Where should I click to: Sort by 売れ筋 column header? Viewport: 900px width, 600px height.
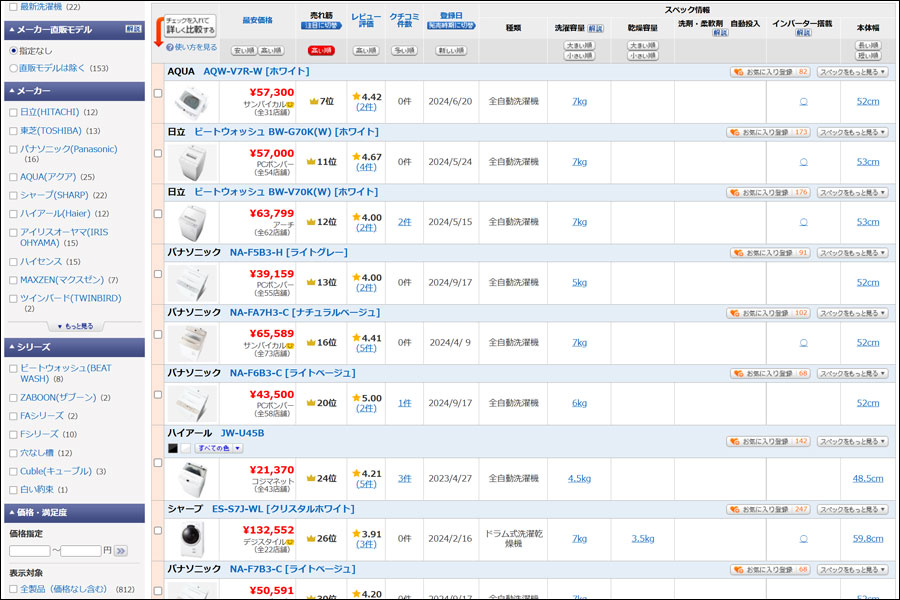(321, 16)
